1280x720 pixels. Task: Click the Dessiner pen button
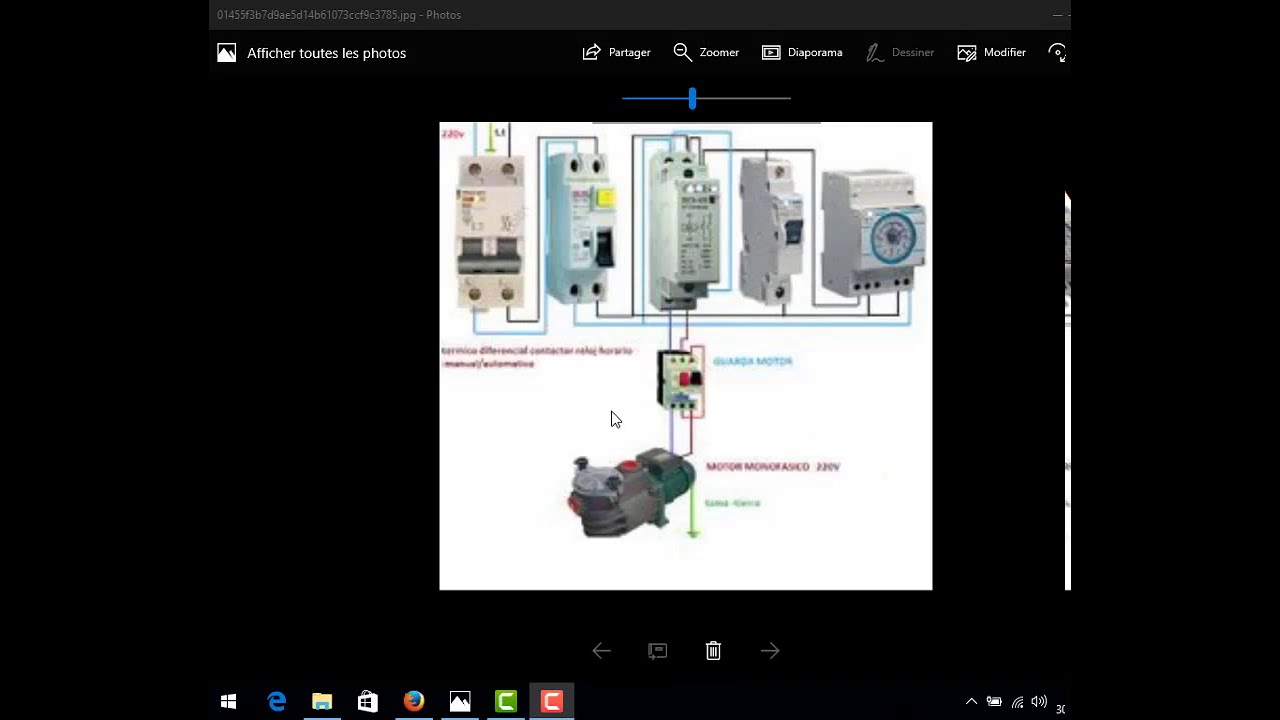tap(900, 52)
